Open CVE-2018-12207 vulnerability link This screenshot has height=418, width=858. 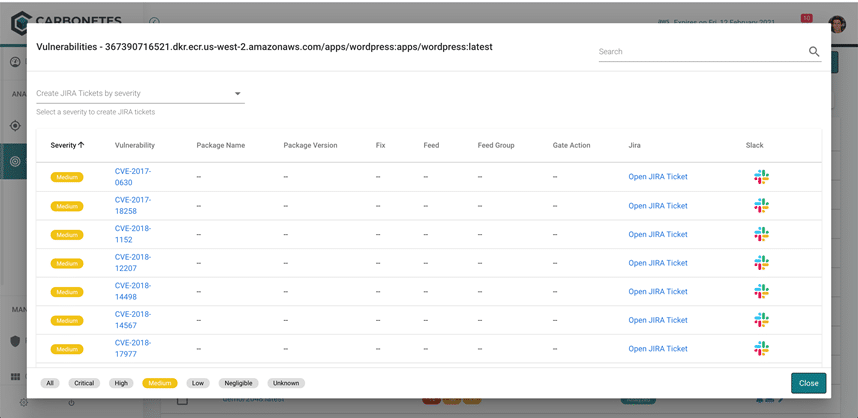(x=133, y=263)
